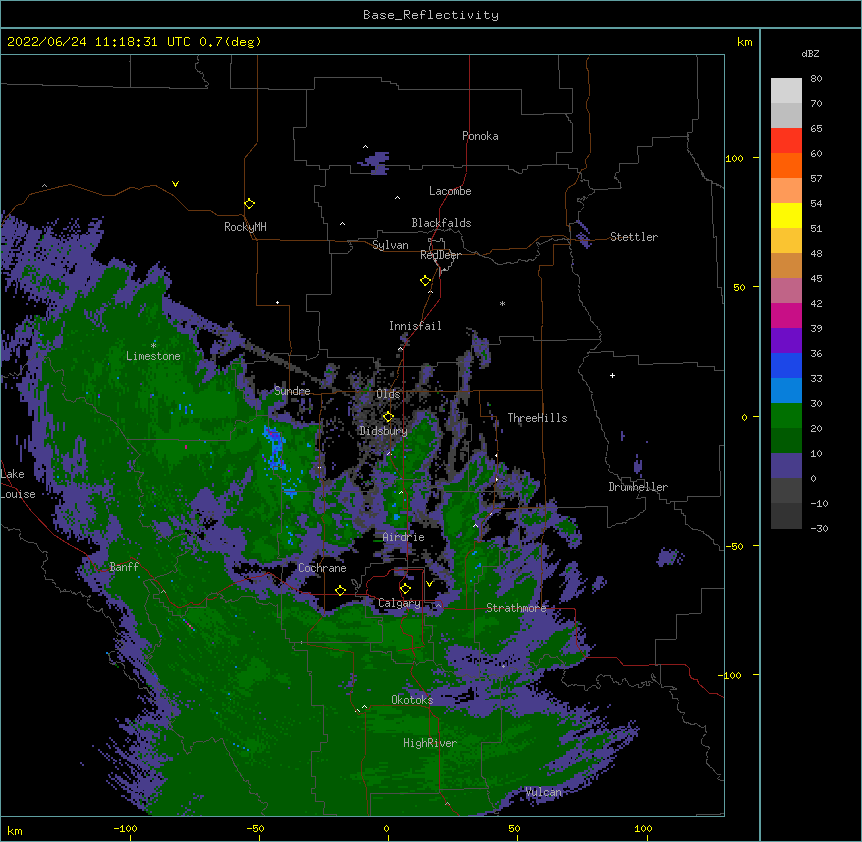Click the green 20-30 dBZ legend swatch
This screenshot has height=842, width=862.
tap(786, 416)
